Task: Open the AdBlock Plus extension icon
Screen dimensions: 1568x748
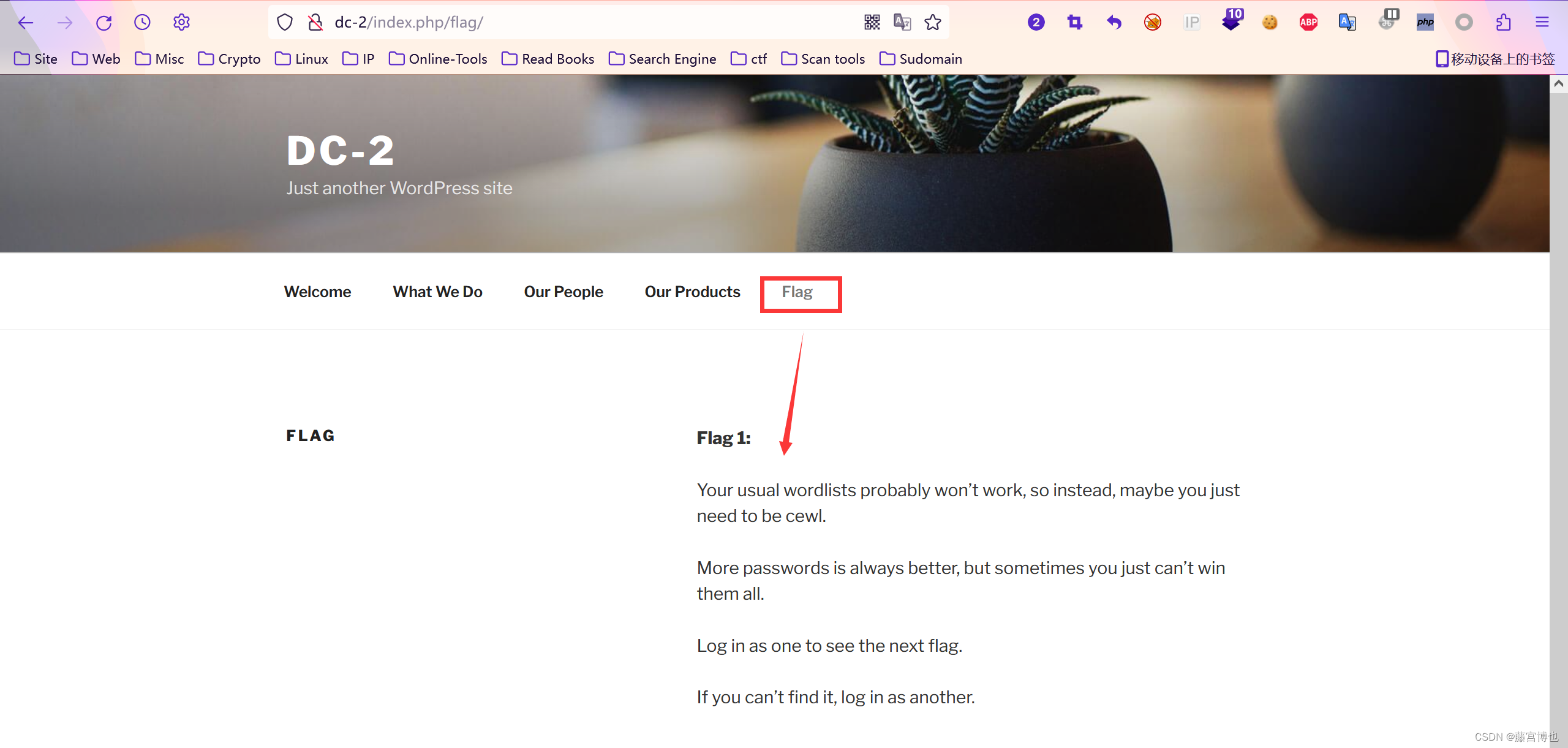Action: click(x=1308, y=23)
